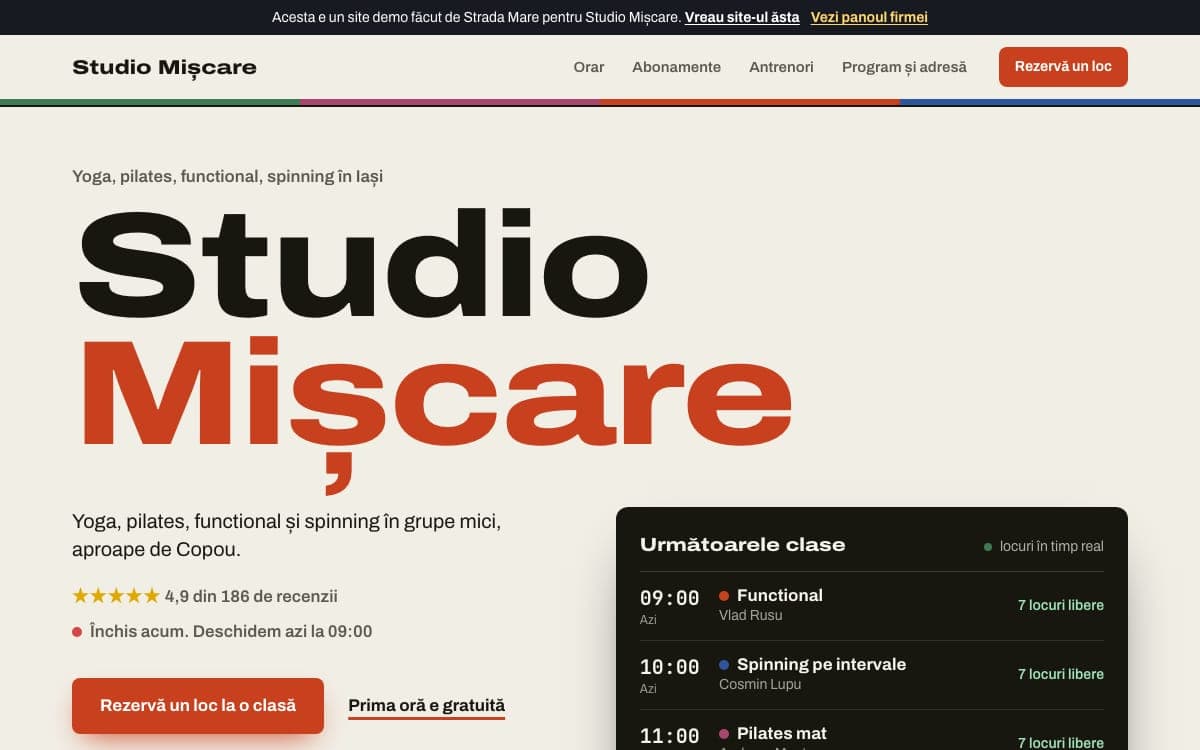This screenshot has height=750, width=1200.
Task: Click the 09:00 class time
Action: [669, 598]
